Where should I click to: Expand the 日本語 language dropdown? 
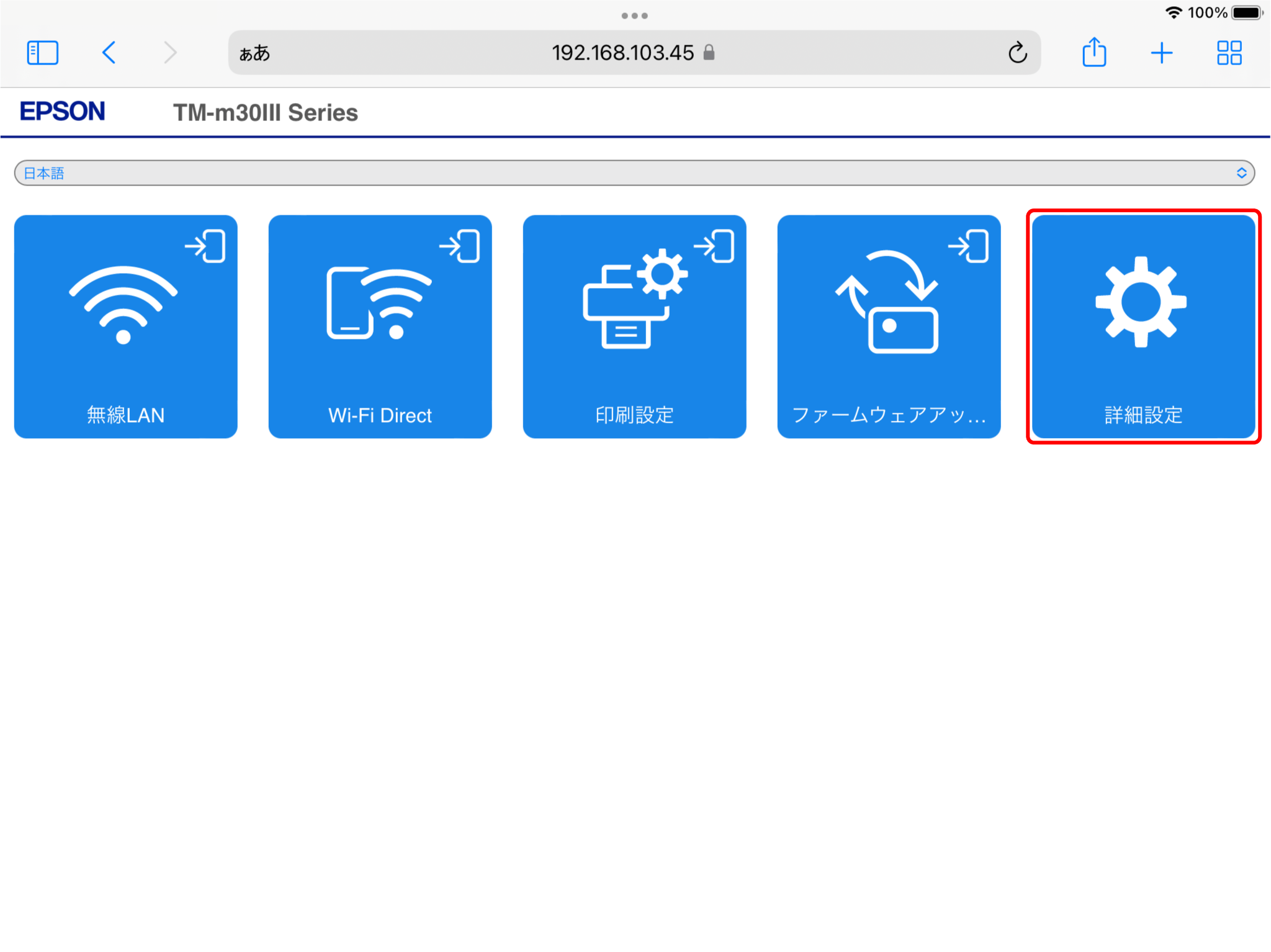click(633, 173)
